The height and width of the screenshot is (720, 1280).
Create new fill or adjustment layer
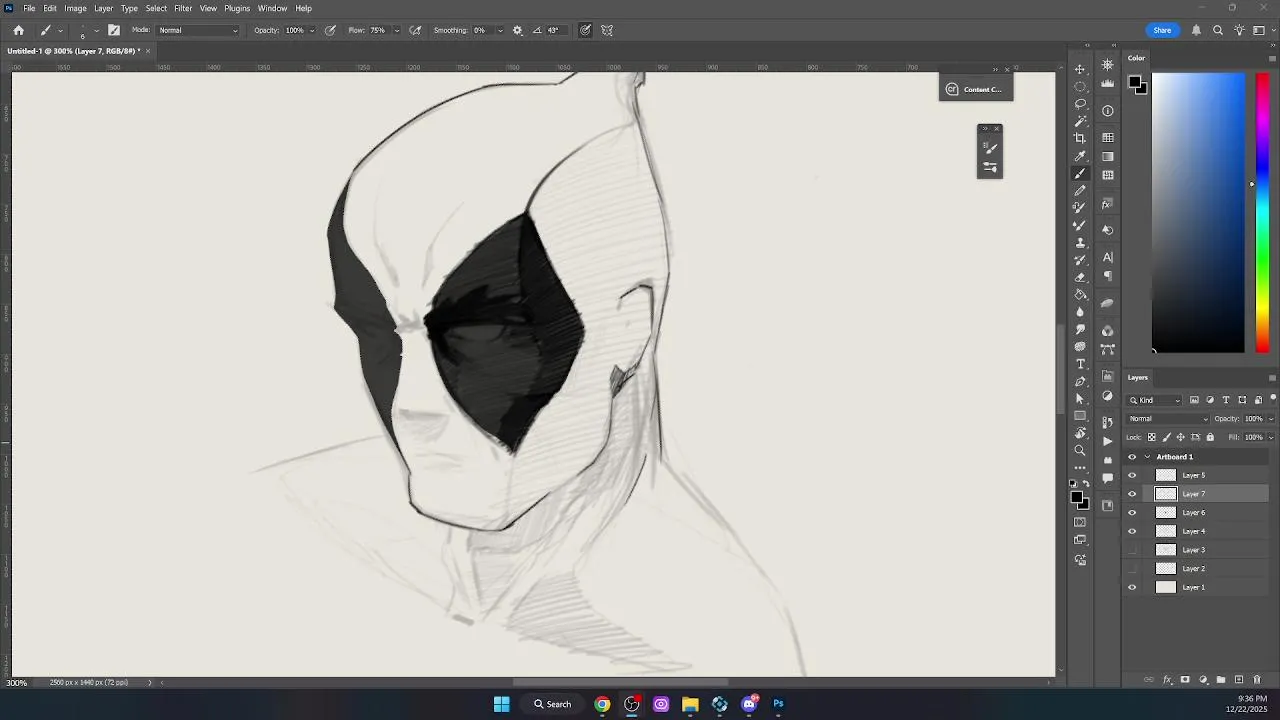[x=1203, y=680]
